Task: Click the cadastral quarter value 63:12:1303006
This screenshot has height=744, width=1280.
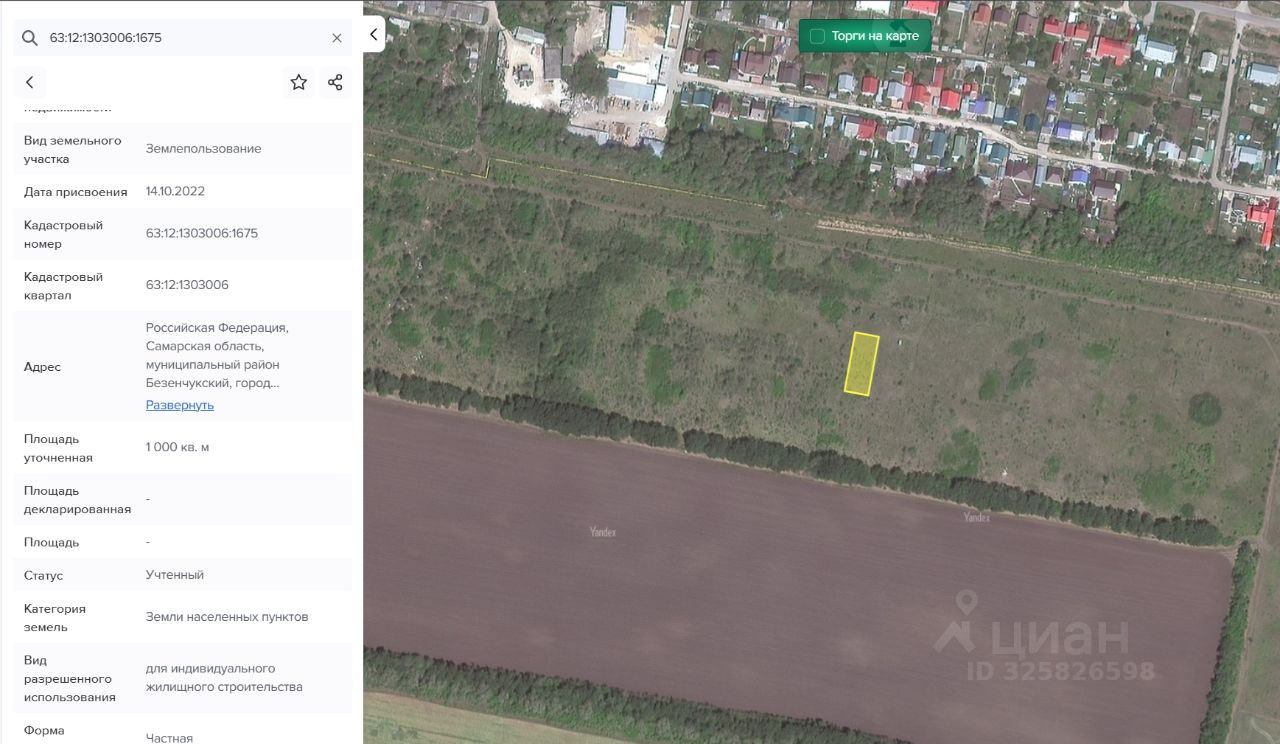Action: click(187, 285)
